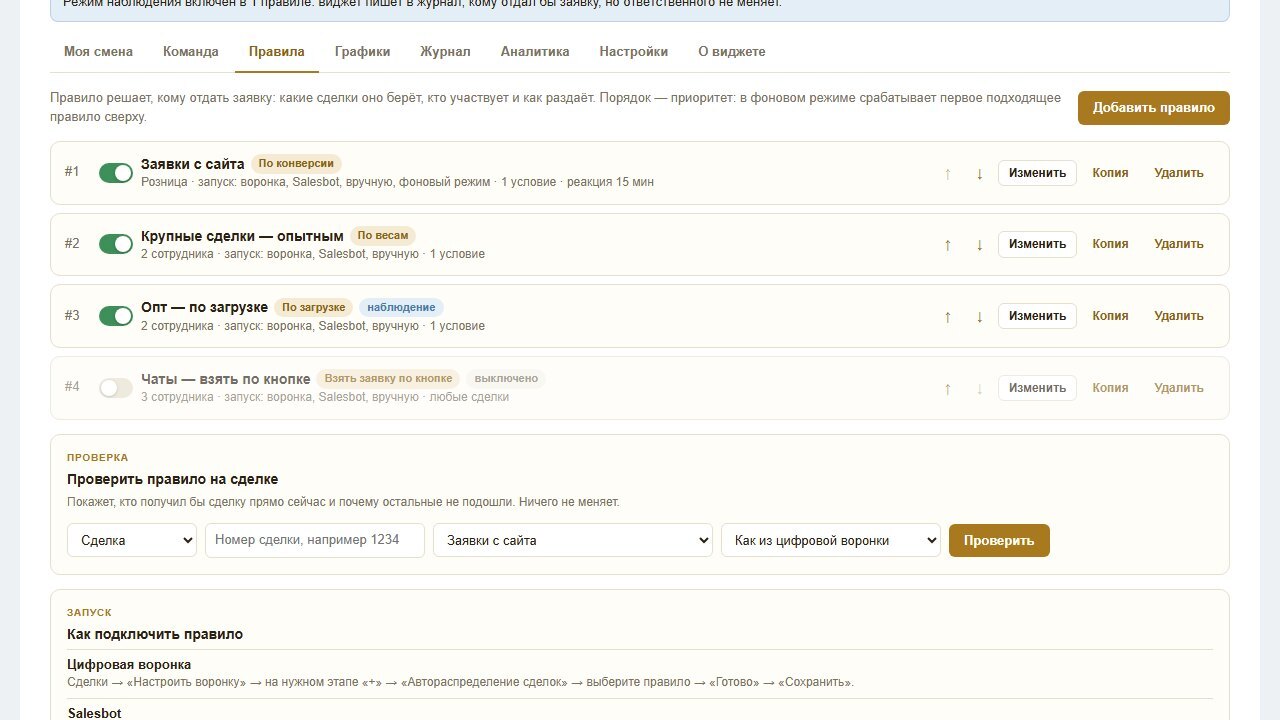Disable the «Заявки с сайта» rule toggle
The width and height of the screenshot is (1280, 720).
pos(116,173)
